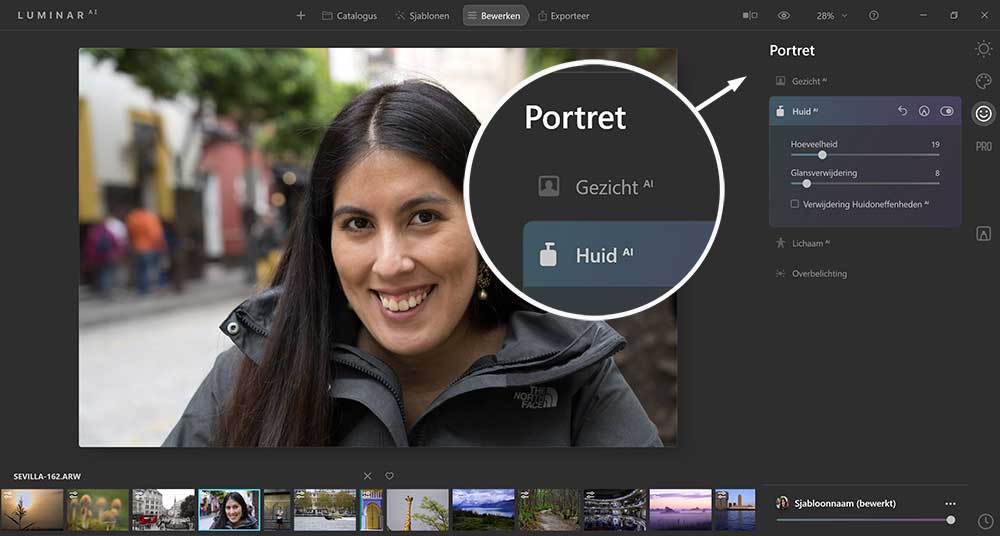Select the Bewerken tab
This screenshot has width=1000, height=536.
coord(495,15)
